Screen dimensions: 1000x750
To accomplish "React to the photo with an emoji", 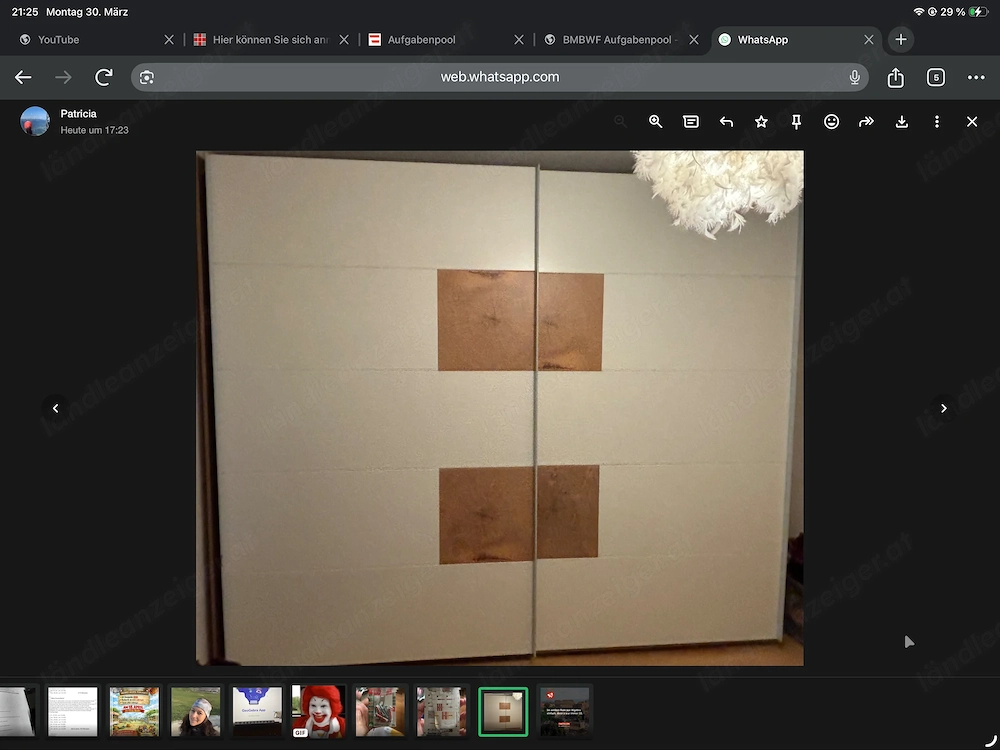I will click(831, 121).
